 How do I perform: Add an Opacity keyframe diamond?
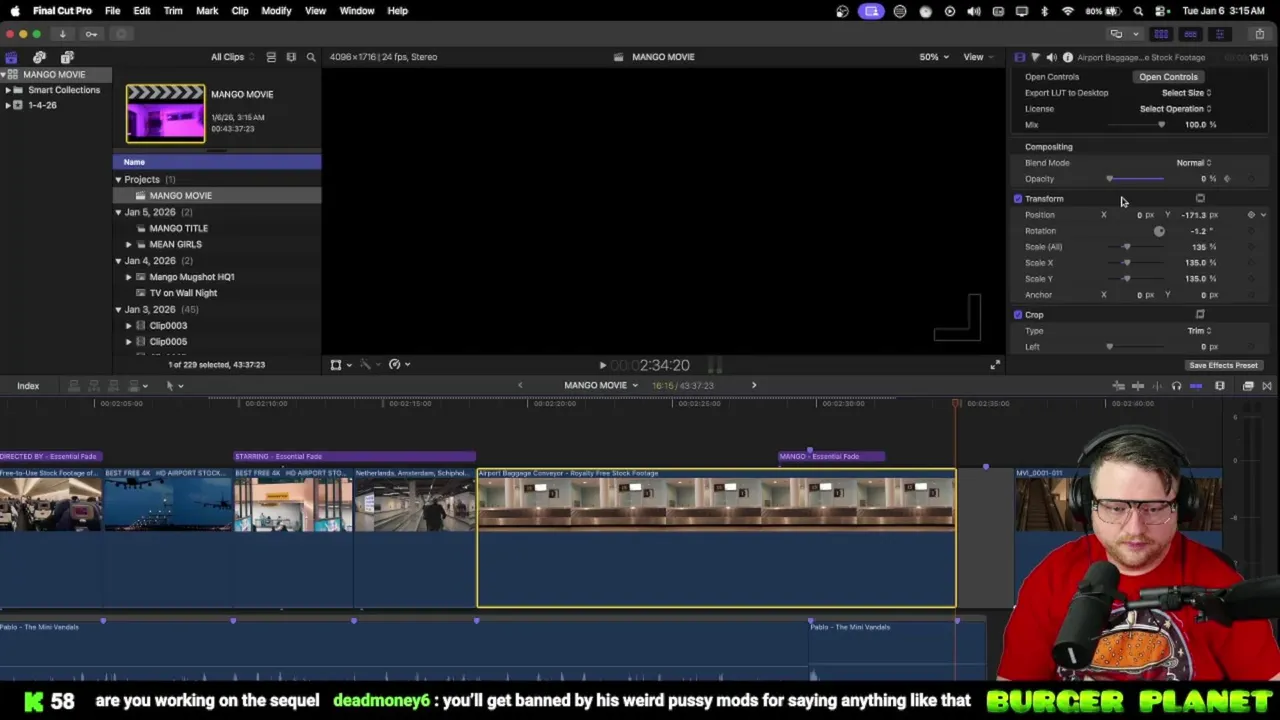click(1227, 179)
